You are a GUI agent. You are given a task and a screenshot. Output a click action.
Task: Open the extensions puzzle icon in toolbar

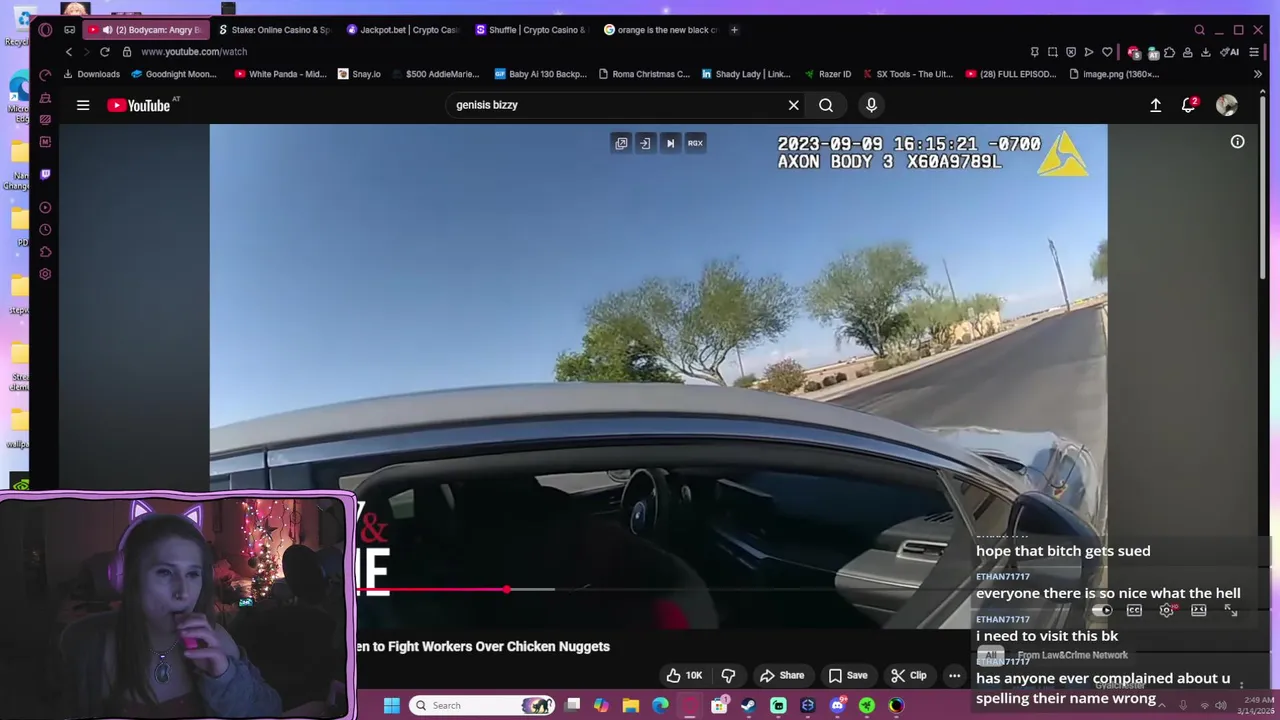tap(1169, 52)
